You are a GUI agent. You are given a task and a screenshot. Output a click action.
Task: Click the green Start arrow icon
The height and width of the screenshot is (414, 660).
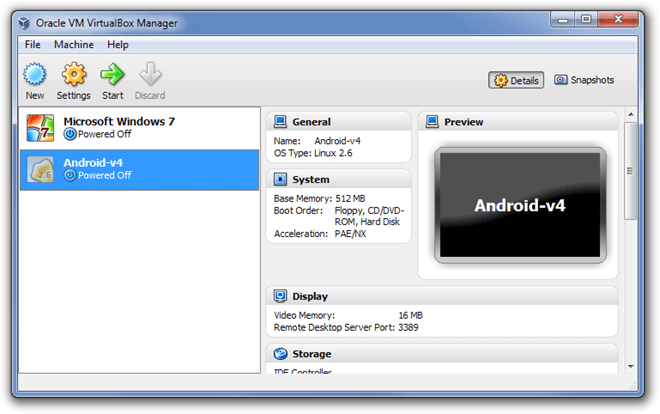[112, 74]
